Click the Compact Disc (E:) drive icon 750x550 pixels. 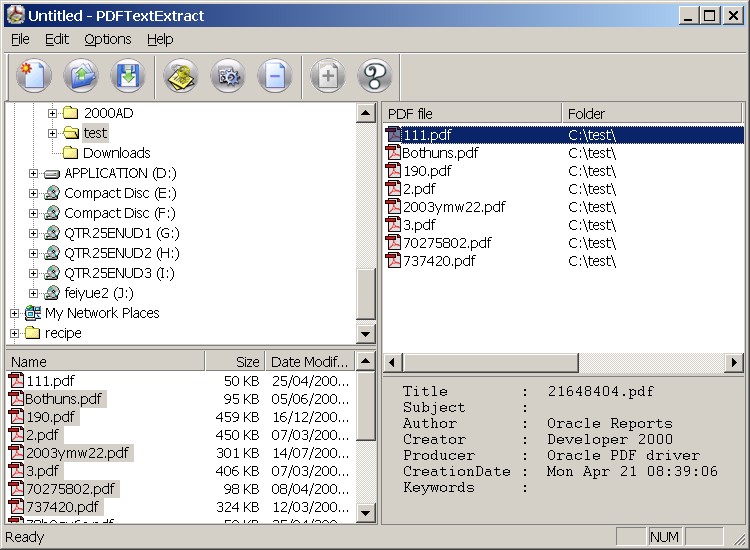(52, 193)
